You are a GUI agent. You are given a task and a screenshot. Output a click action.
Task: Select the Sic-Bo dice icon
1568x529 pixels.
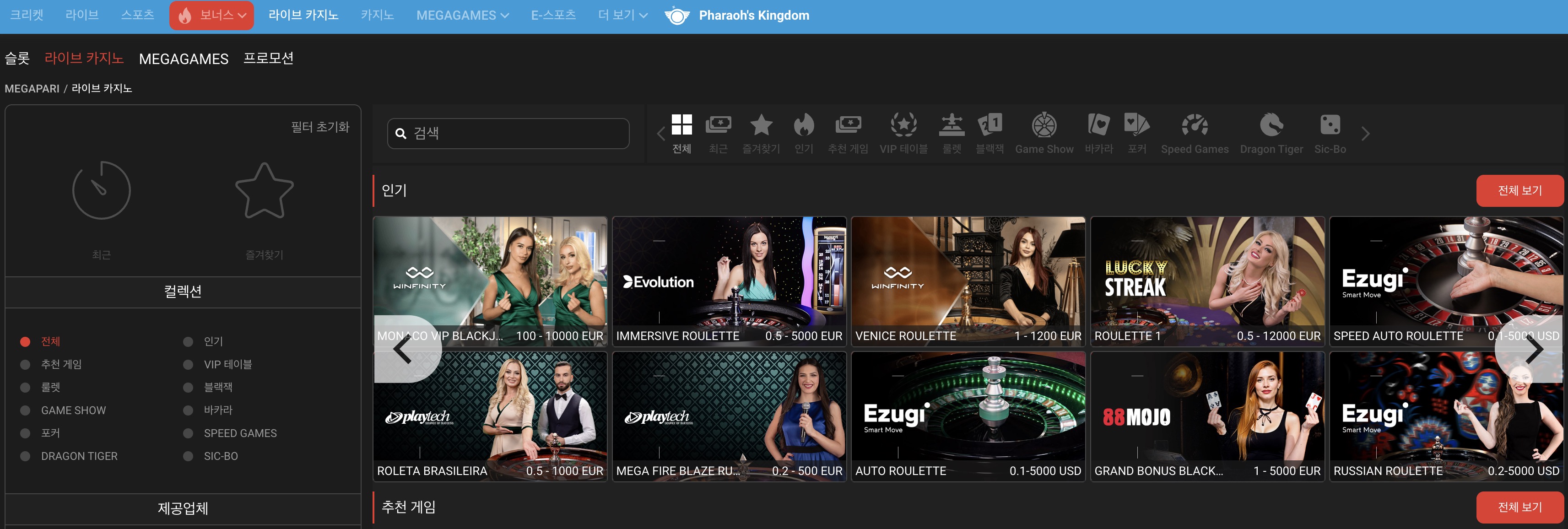(x=1330, y=125)
